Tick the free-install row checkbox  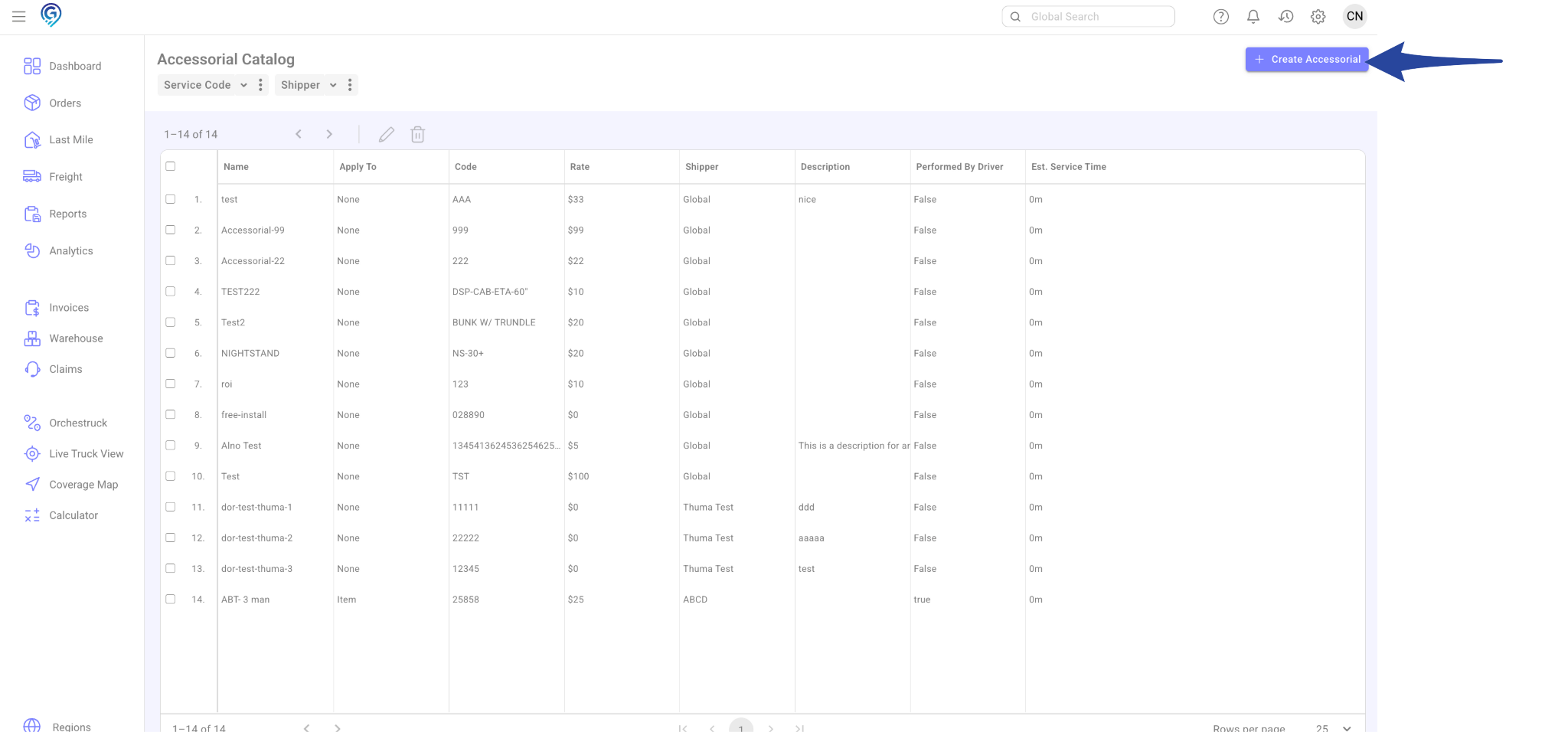click(x=171, y=414)
